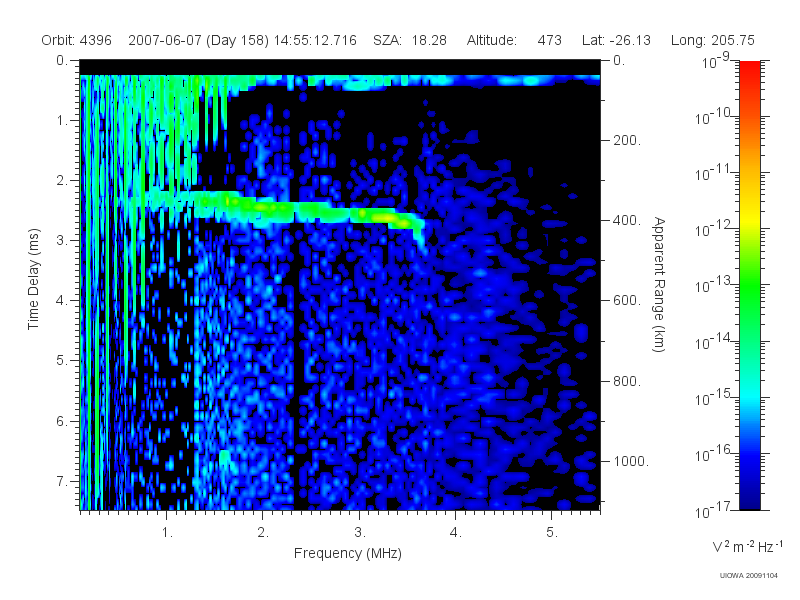Click the 'Orbit: 4396' header text
The height and width of the screenshot is (600, 800).
[x=77, y=40]
